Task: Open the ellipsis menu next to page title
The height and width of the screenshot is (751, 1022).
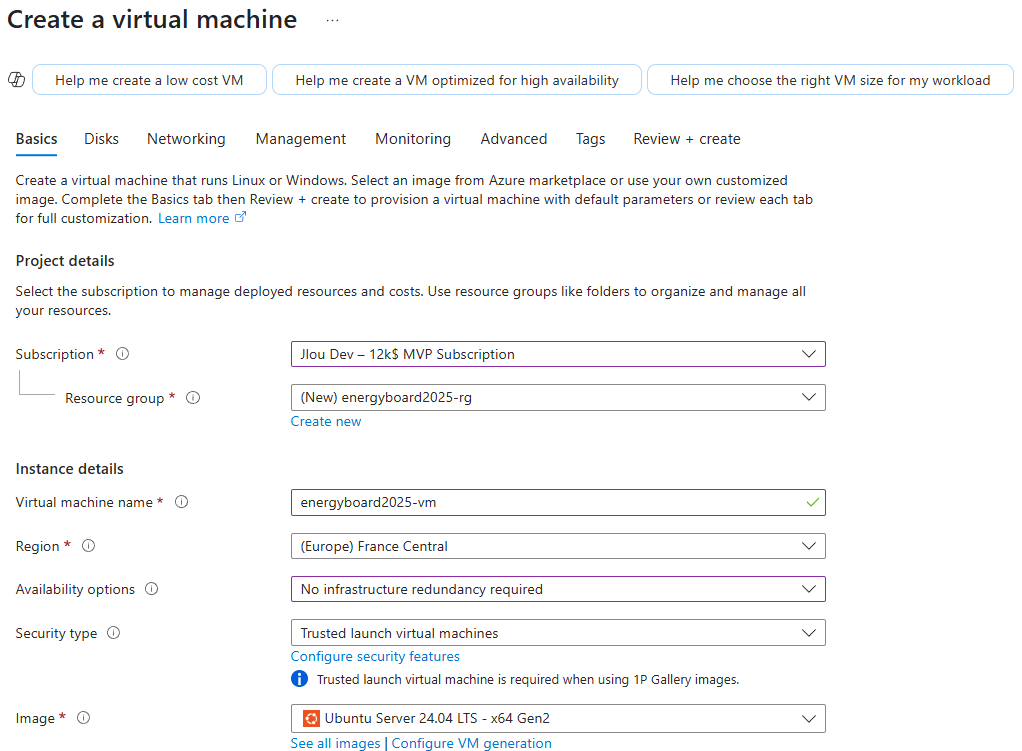Action: [x=332, y=20]
